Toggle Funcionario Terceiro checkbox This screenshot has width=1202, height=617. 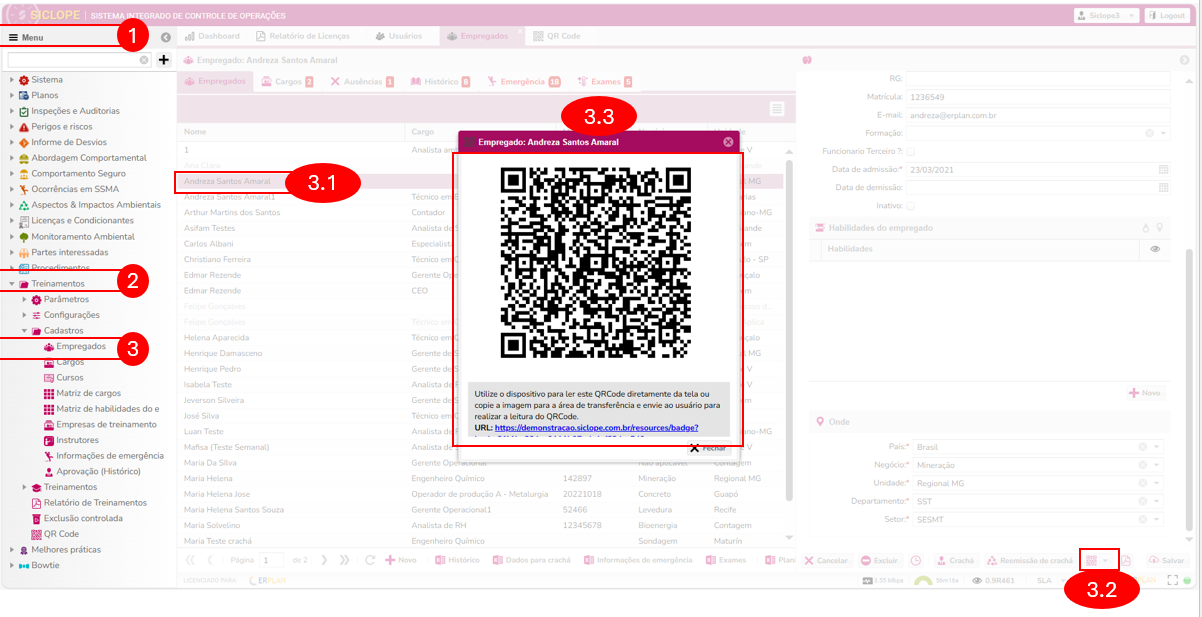coord(910,151)
